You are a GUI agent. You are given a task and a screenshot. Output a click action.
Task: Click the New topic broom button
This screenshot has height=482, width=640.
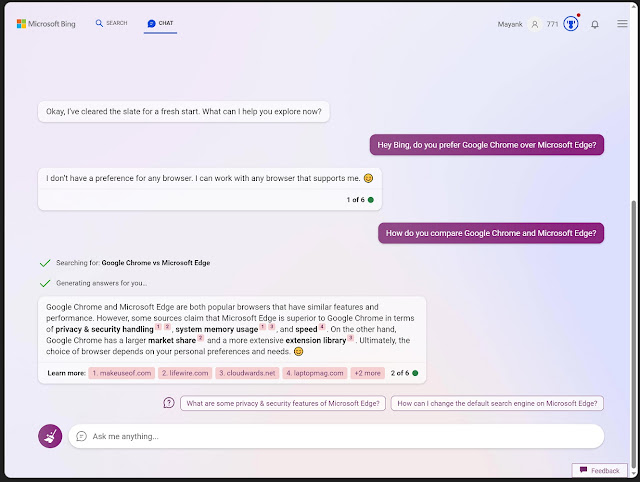point(50,436)
